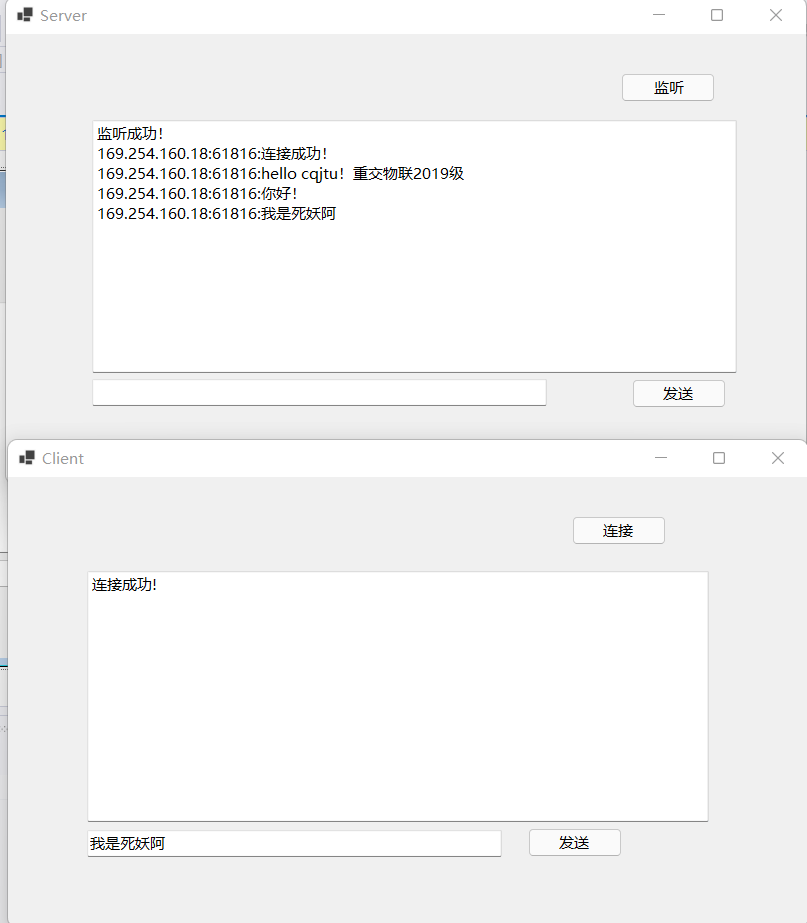Image resolution: width=807 pixels, height=923 pixels.
Task: Click the empty Server message input field
Action: 318,392
